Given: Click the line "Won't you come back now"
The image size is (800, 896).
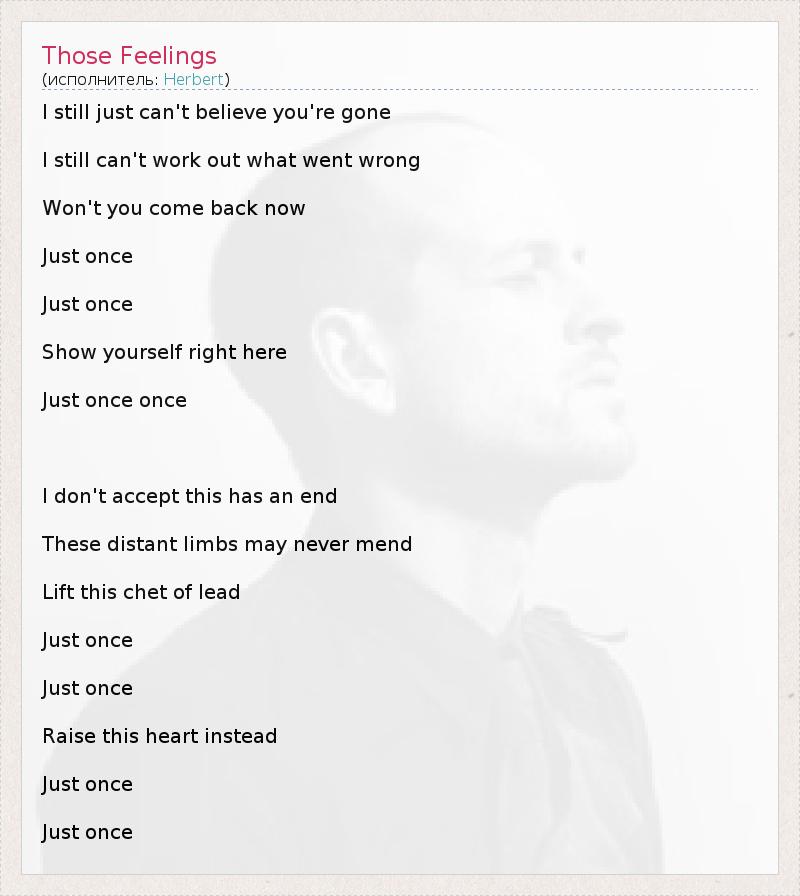Looking at the screenshot, I should click(174, 208).
